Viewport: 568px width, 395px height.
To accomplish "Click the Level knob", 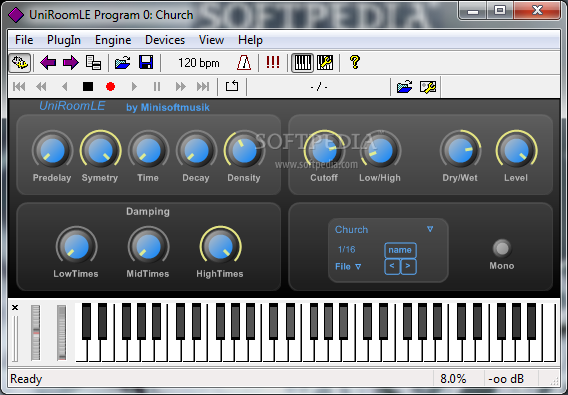I will click(517, 150).
